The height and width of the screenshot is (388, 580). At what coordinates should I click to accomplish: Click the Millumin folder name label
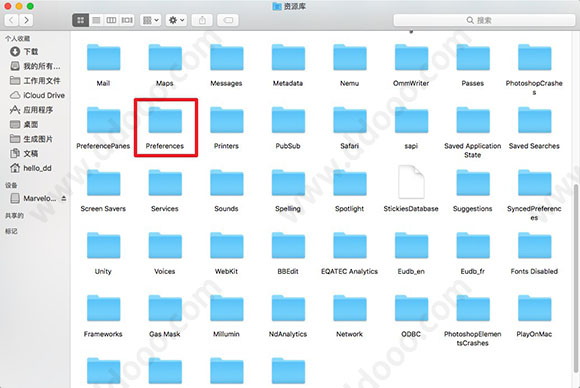(226, 334)
